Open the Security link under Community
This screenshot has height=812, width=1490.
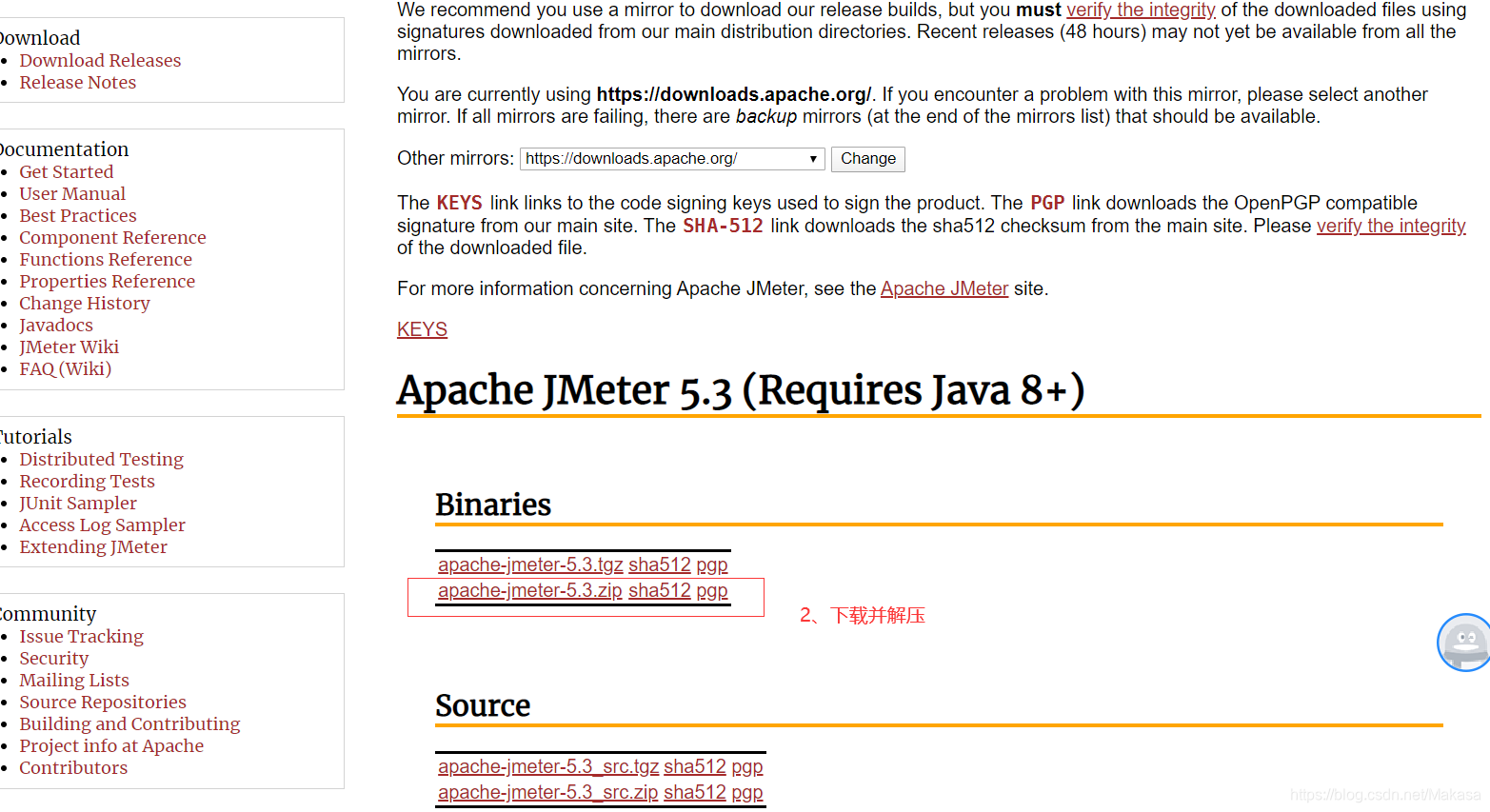[53, 658]
